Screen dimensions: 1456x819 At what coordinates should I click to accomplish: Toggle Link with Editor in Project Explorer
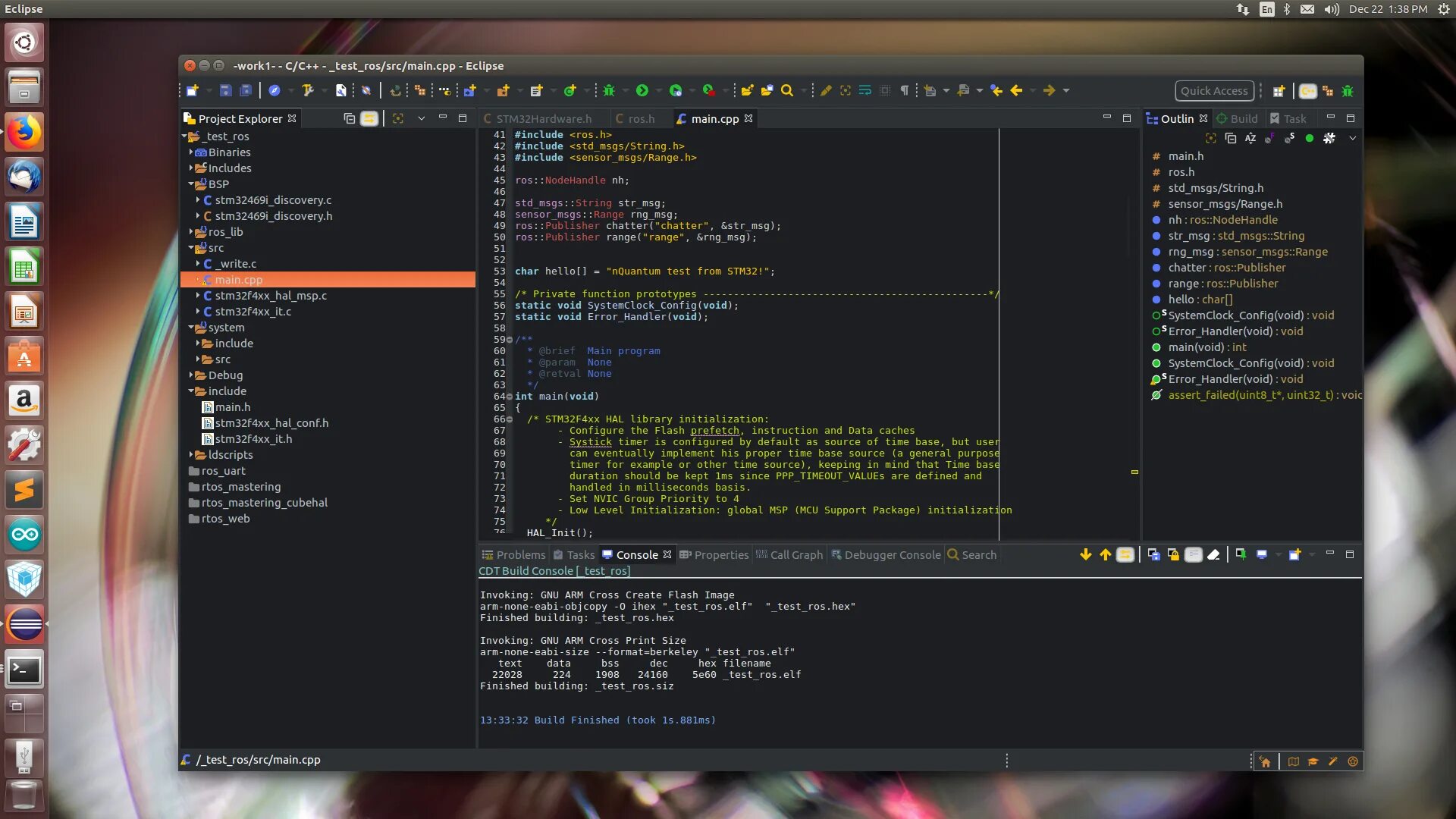[x=369, y=118]
